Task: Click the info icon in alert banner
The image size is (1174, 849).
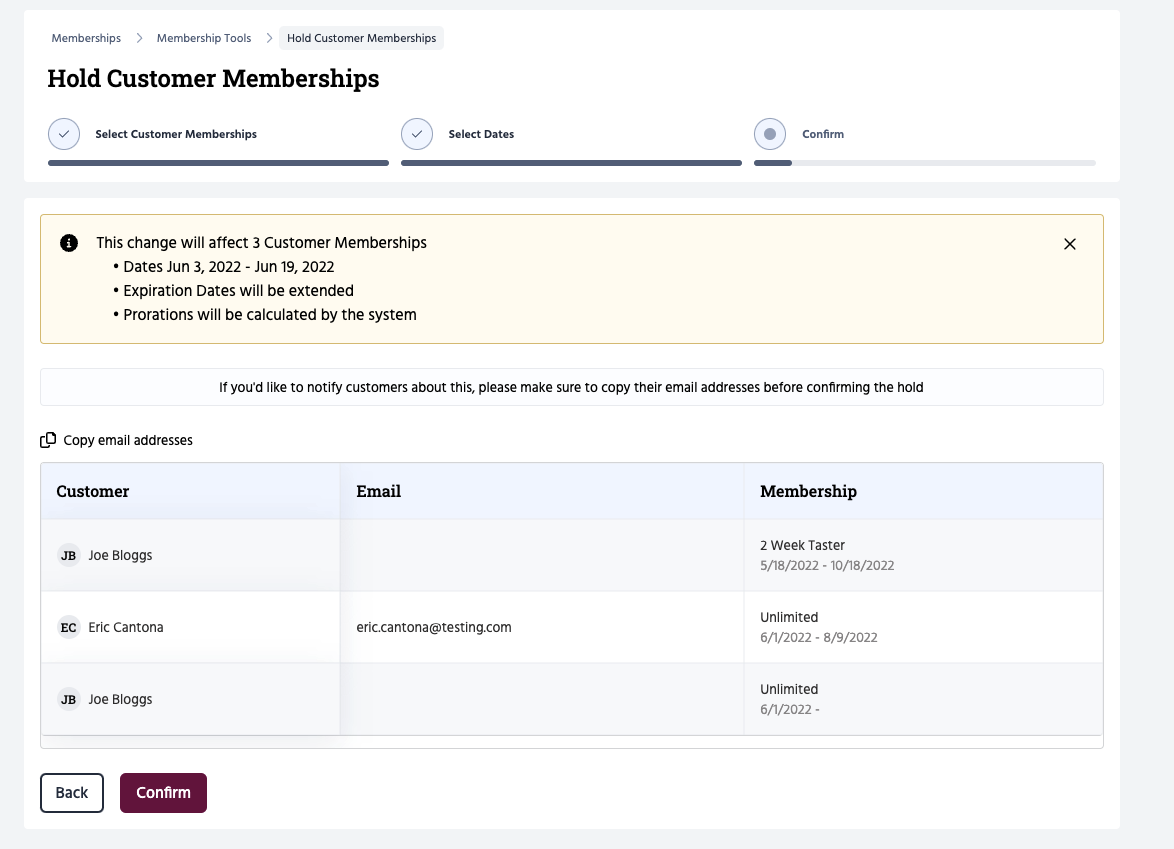Action: click(69, 243)
